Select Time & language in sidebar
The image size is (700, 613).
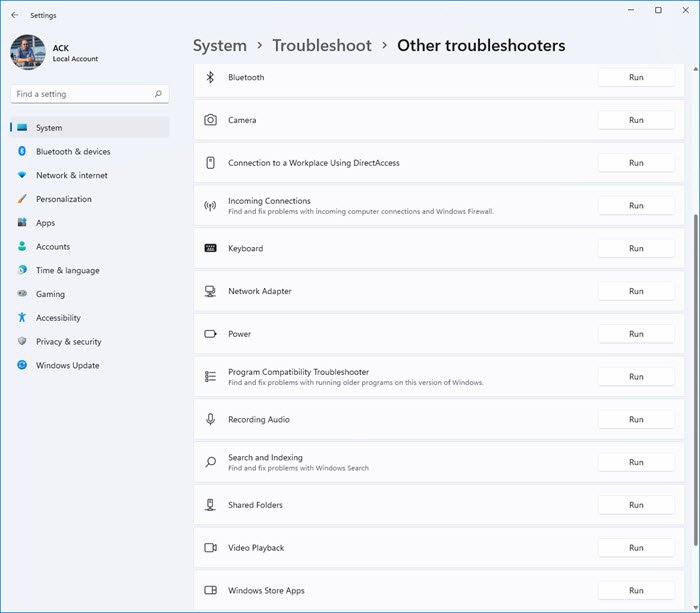[x=67, y=271]
